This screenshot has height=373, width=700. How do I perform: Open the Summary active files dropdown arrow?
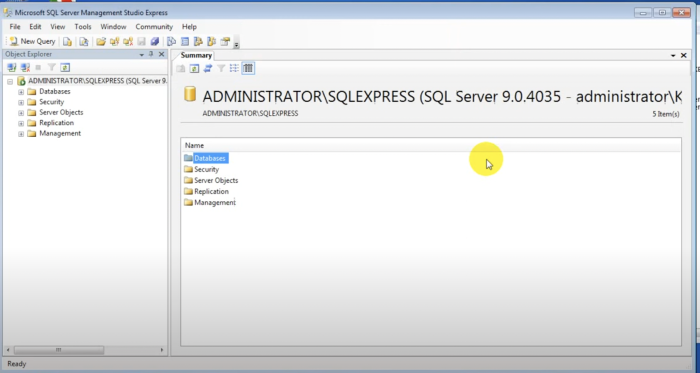point(673,56)
